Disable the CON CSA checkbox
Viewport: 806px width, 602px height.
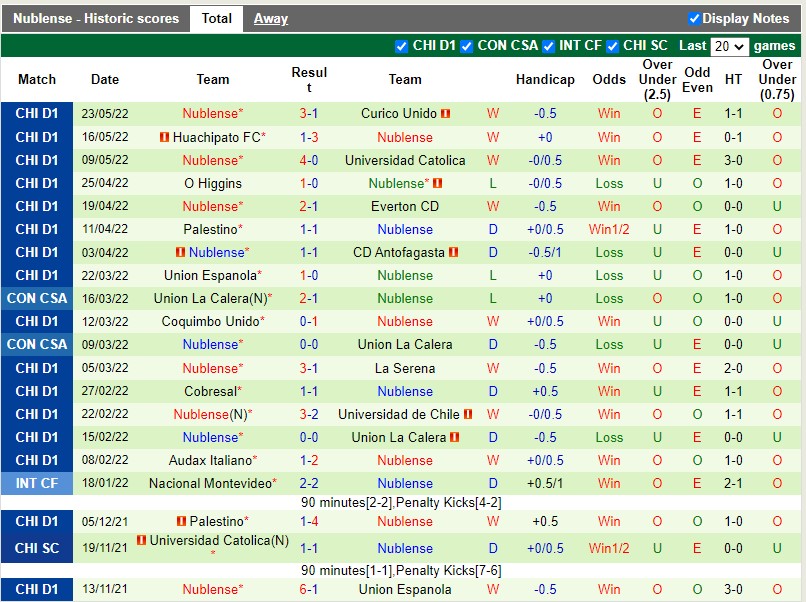[x=464, y=46]
